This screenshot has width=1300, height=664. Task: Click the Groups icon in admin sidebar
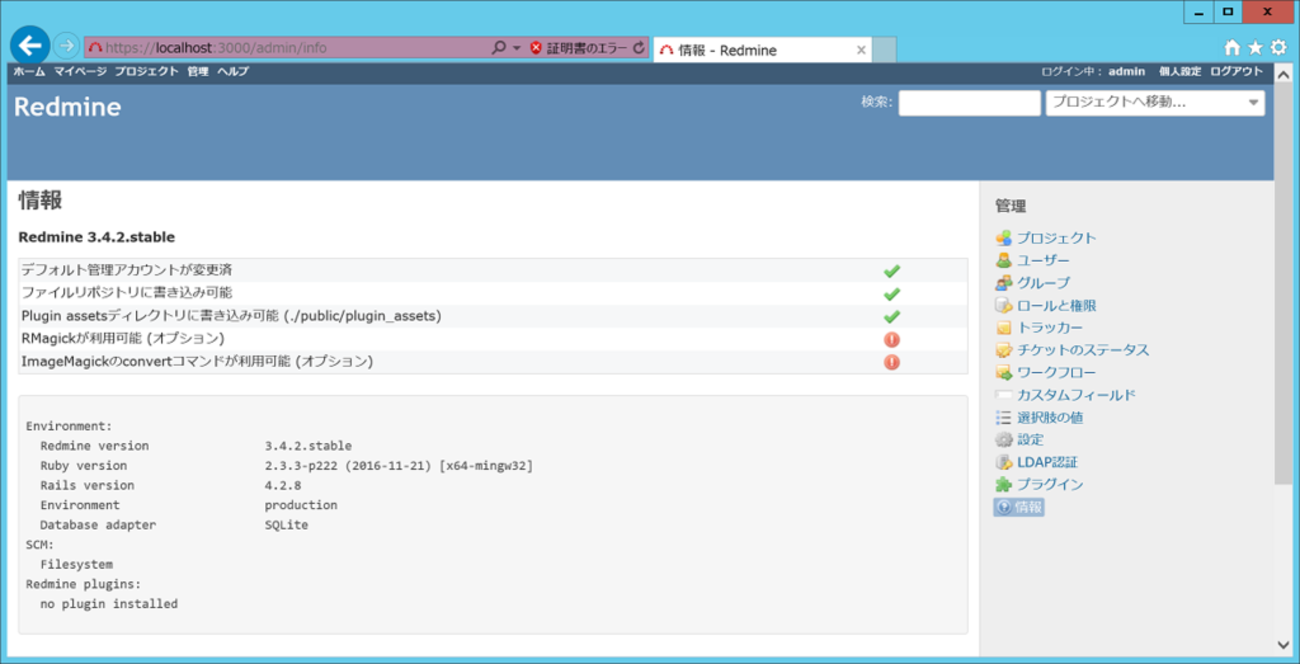(x=1003, y=283)
